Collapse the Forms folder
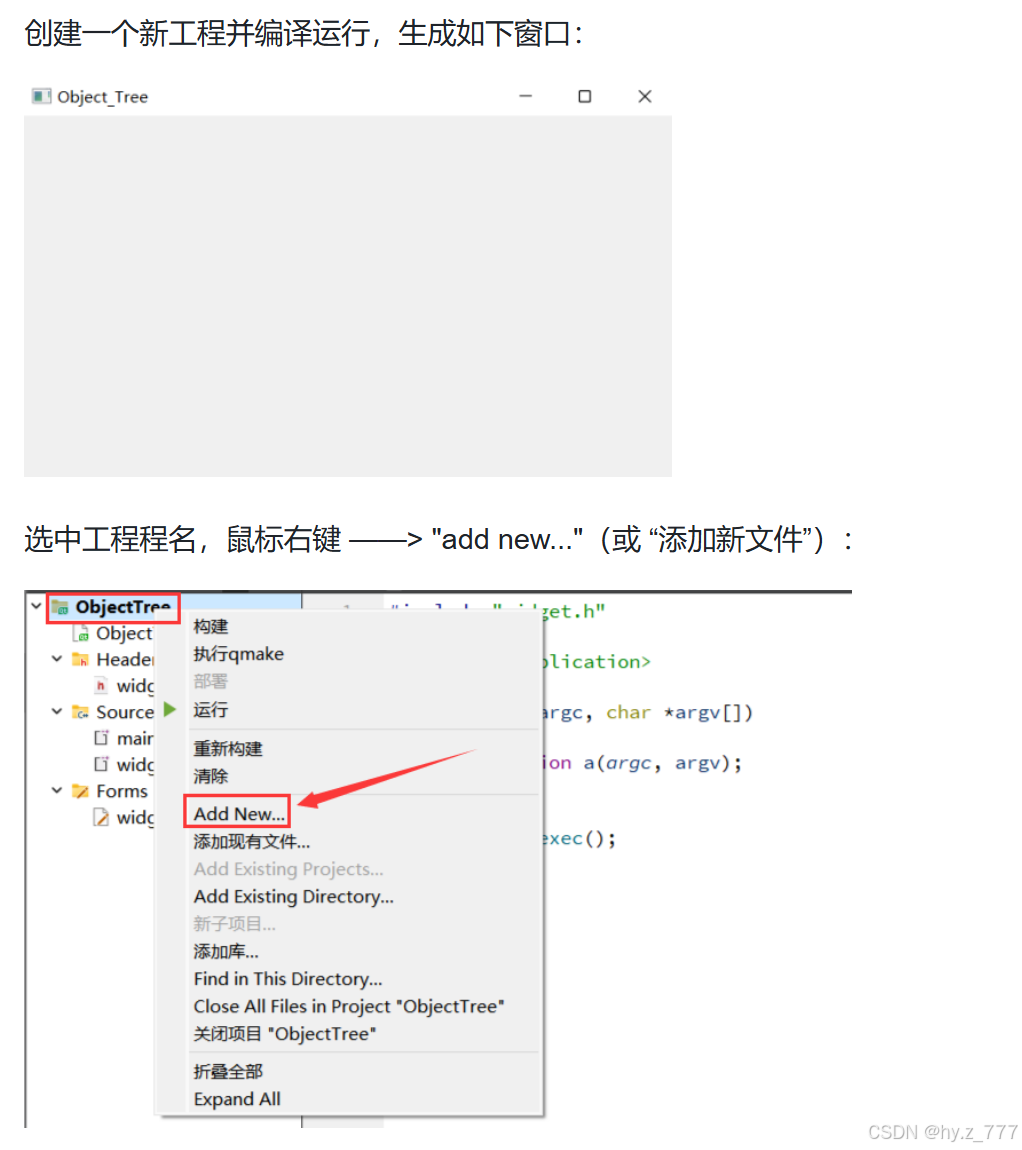 pos(56,791)
